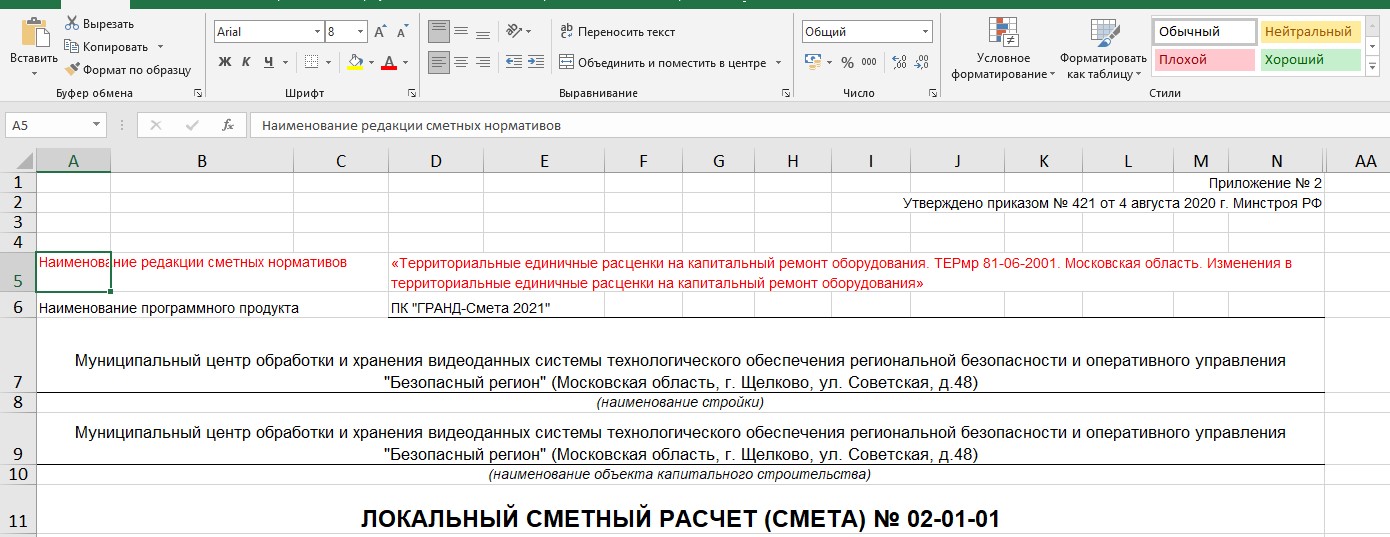Screen dimensions: 1390x537
Task: Open the Копировать dropdown arrow
Action: (x=161, y=46)
